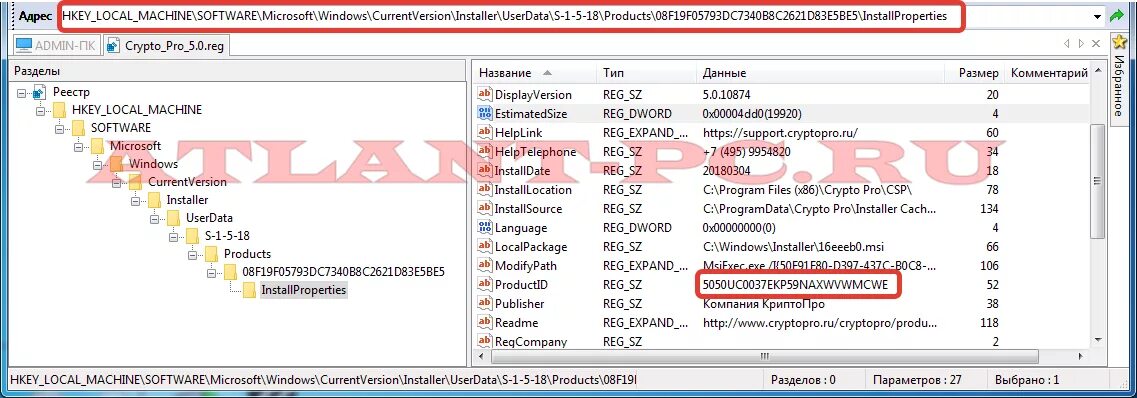The image size is (1137, 398).
Task: Select the InstallProperties key
Action: pyautogui.click(x=303, y=290)
